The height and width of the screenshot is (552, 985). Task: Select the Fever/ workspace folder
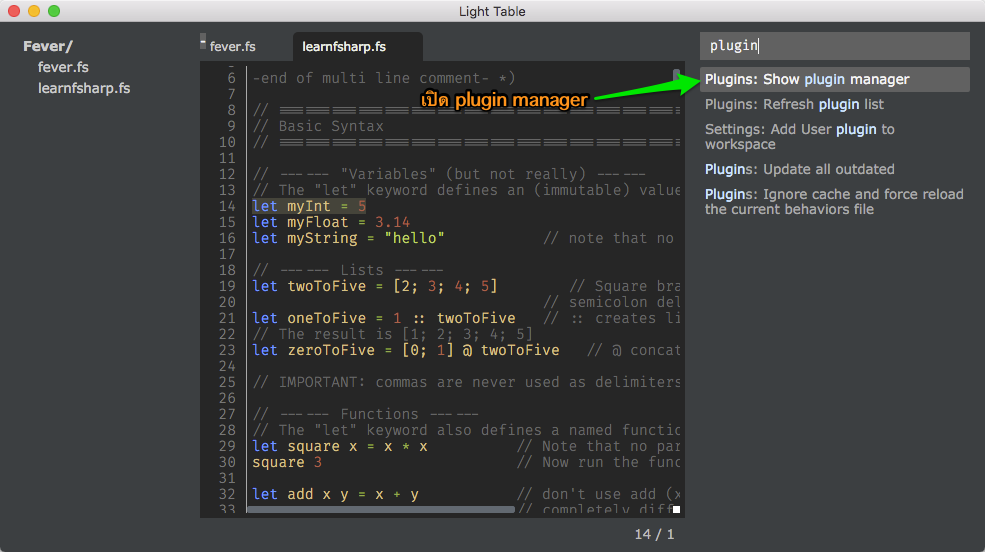pyautogui.click(x=48, y=46)
